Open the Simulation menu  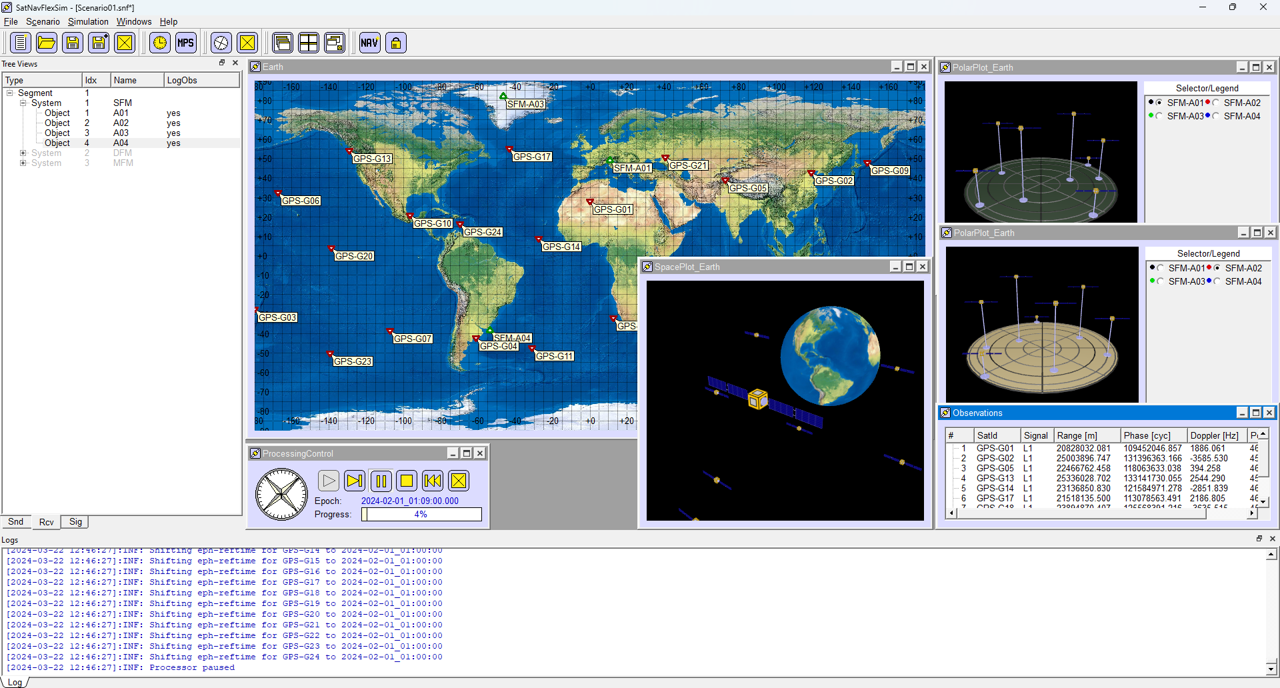[x=88, y=21]
